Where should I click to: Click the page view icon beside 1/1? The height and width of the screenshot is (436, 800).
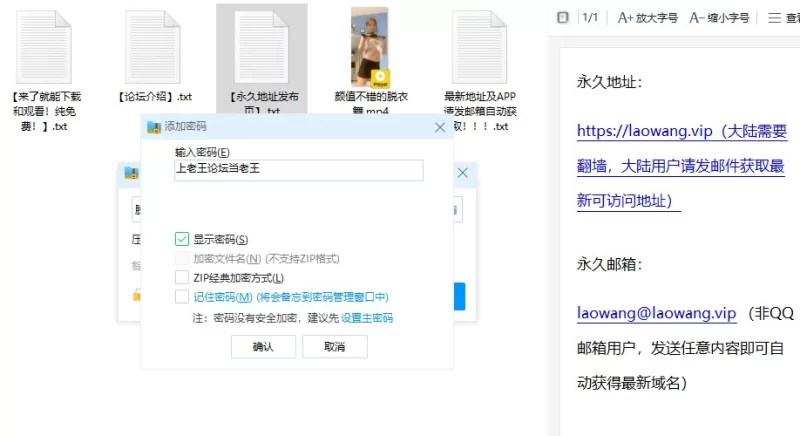(x=563, y=18)
